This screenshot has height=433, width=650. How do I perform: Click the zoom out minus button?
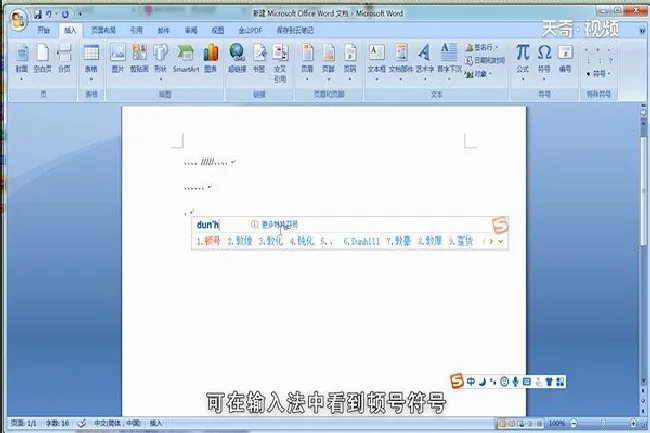click(x=574, y=423)
